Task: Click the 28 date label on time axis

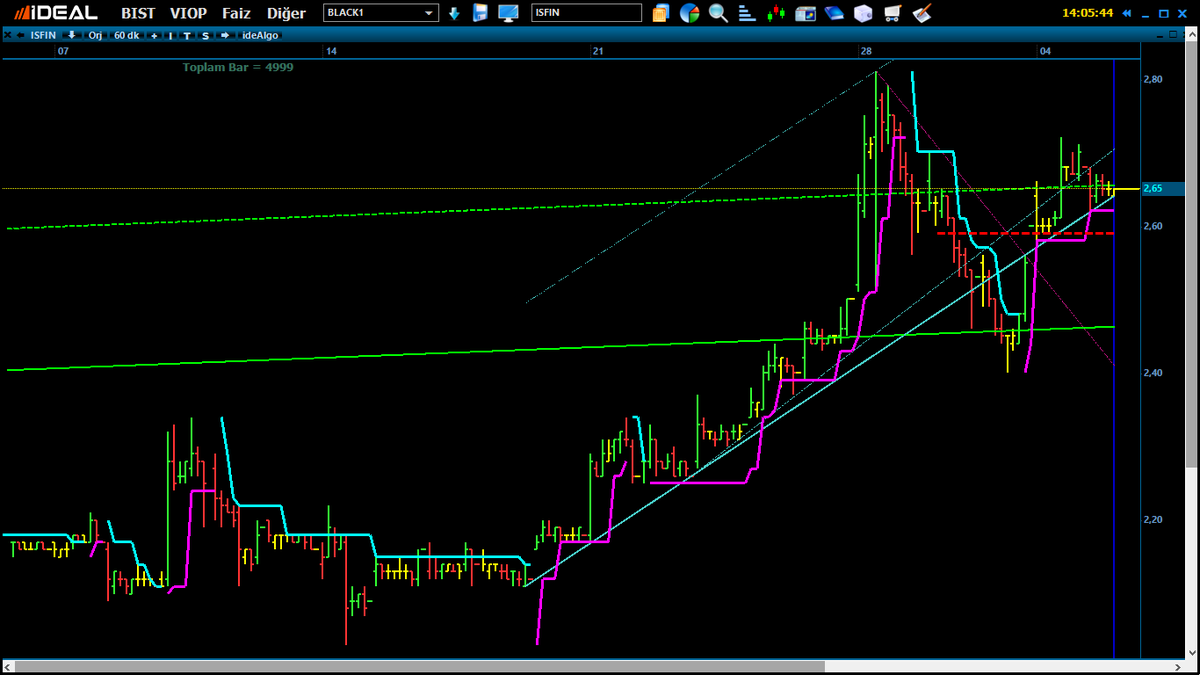Action: coord(866,50)
